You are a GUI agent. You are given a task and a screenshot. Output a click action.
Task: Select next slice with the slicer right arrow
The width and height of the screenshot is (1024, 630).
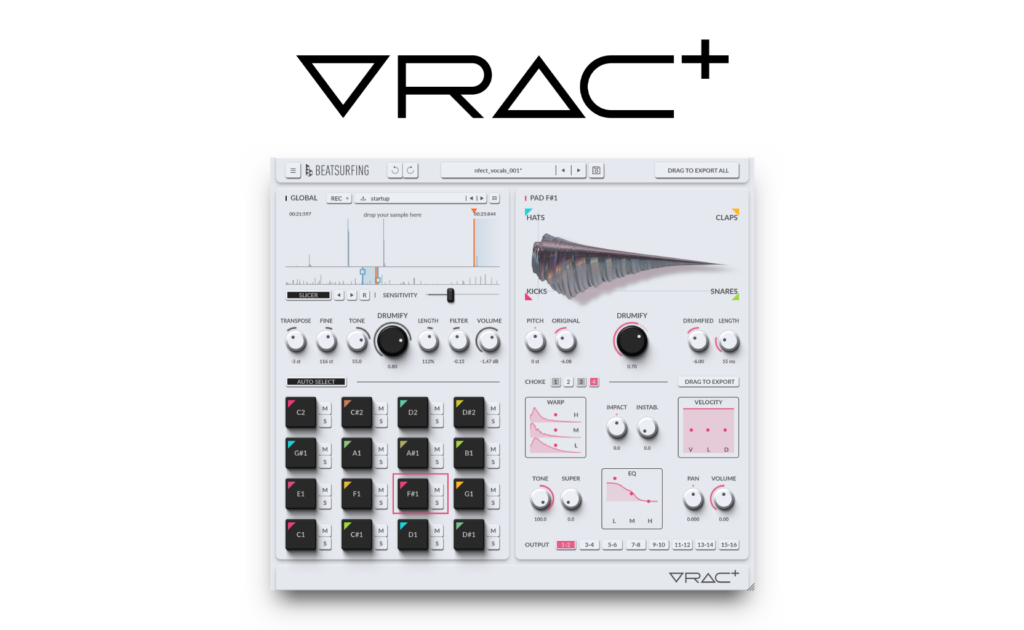point(351,295)
